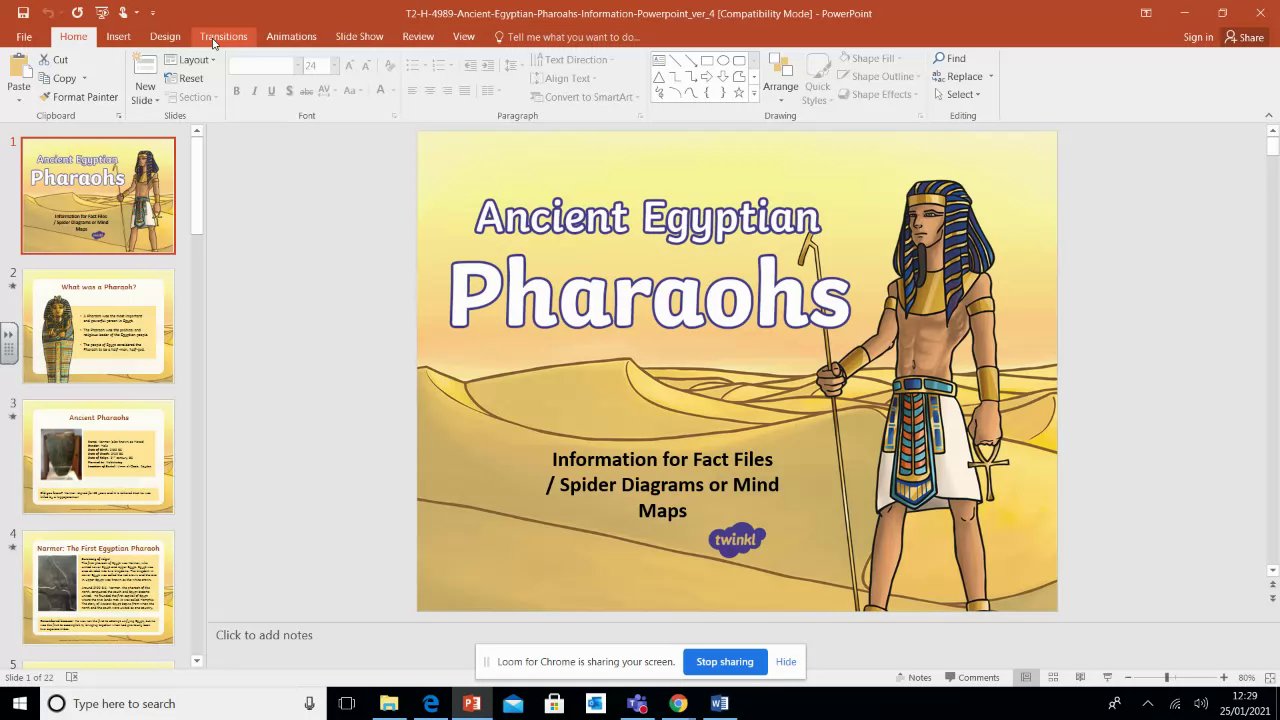This screenshot has width=1280, height=720.
Task: Reset the slide layout
Action: [184, 78]
